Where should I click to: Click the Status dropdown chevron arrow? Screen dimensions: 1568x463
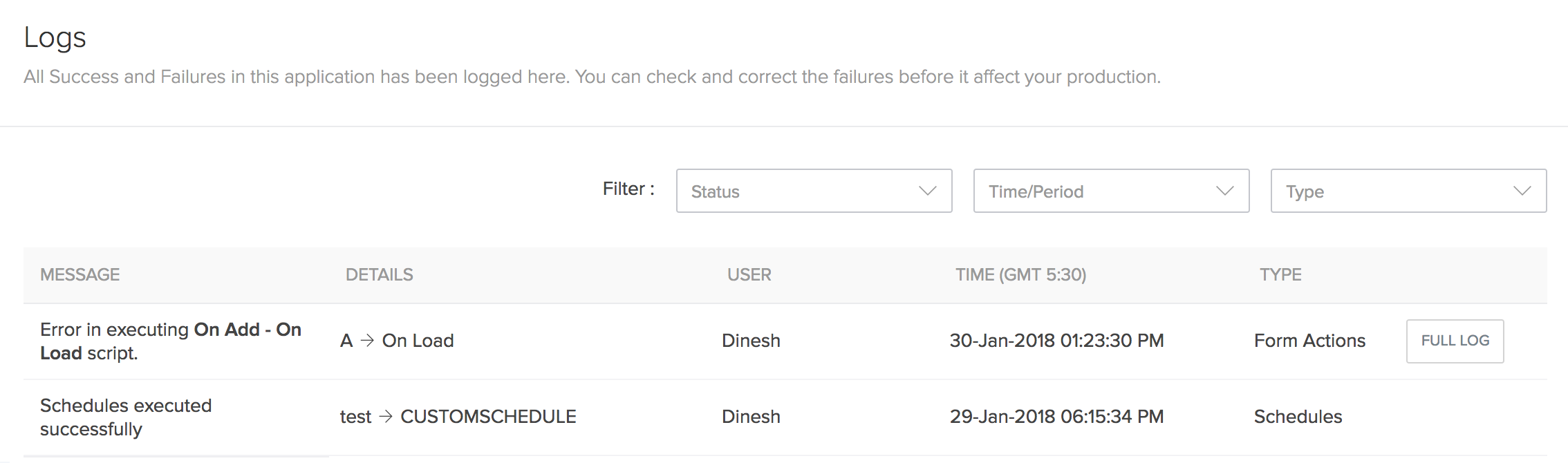[927, 191]
